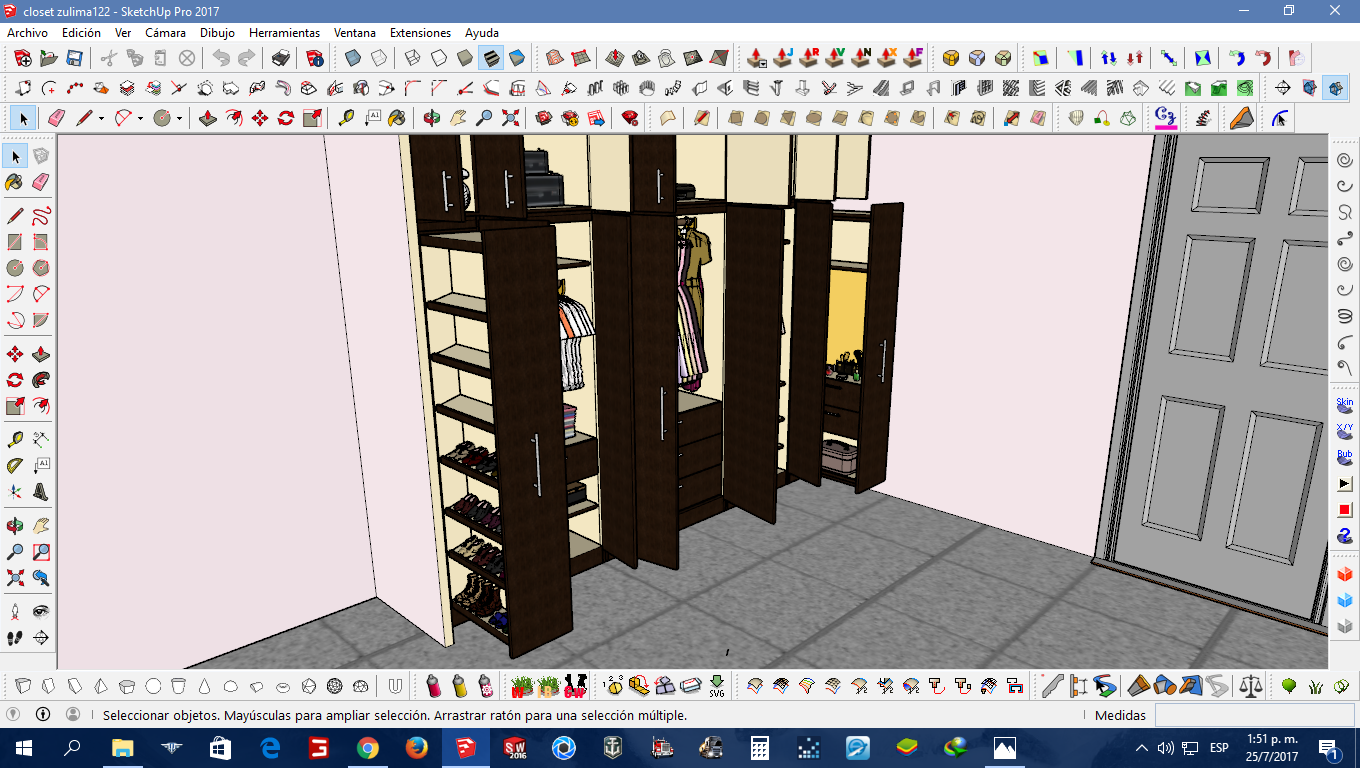
Task: Activate the Walk tool footprints icon
Action: [x=15, y=637]
